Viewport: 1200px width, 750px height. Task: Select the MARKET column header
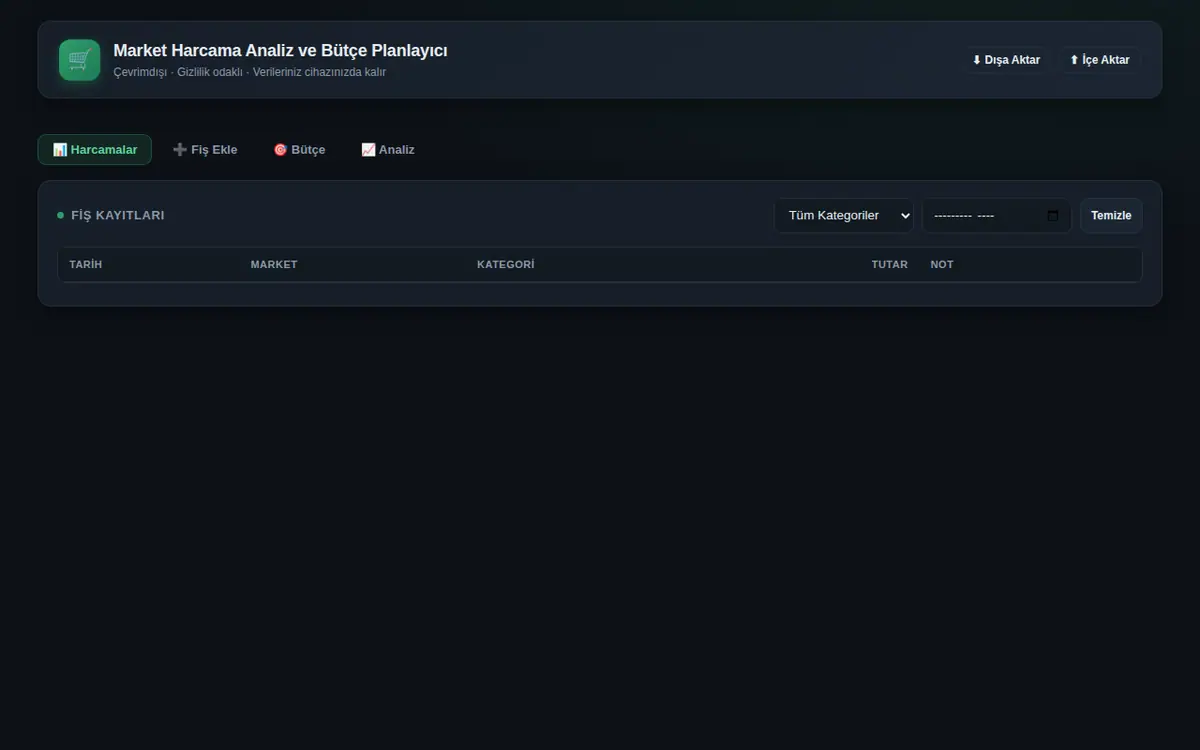coord(274,265)
